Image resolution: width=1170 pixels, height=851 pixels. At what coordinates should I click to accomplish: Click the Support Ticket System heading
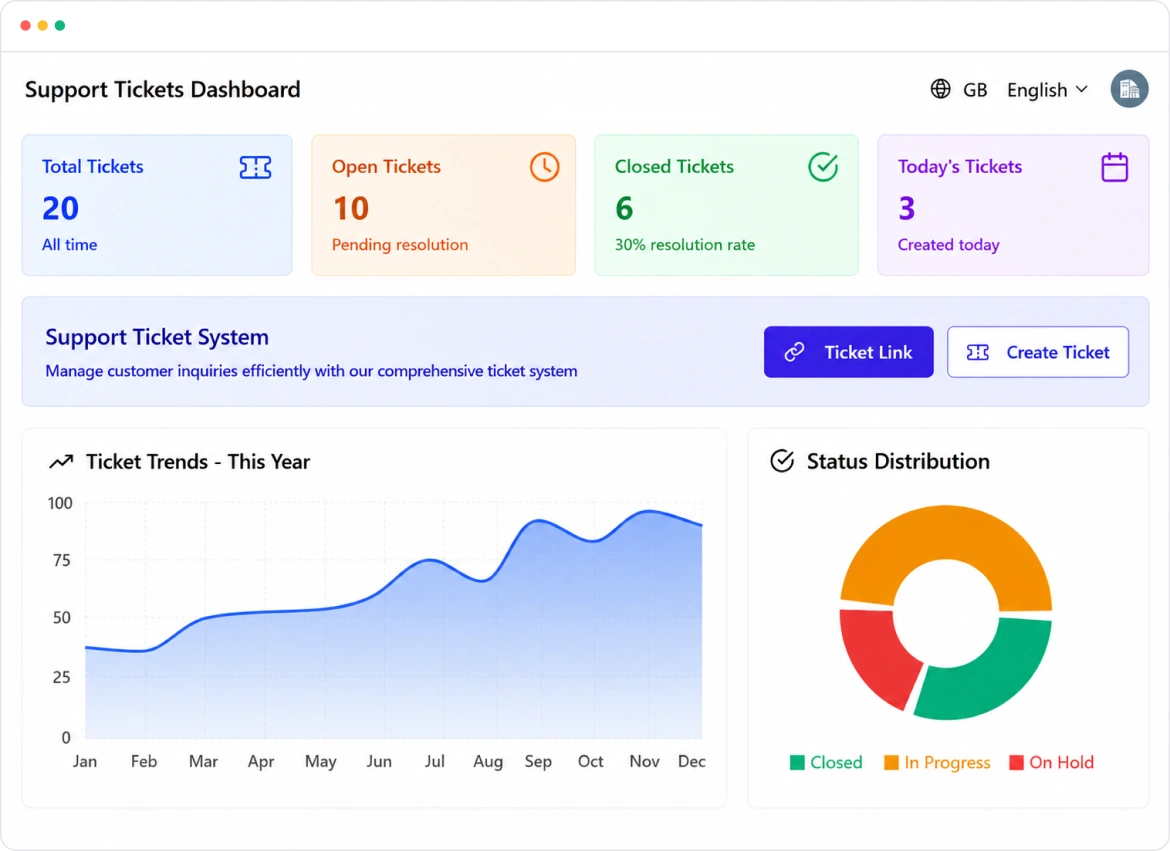pyautogui.click(x=157, y=337)
